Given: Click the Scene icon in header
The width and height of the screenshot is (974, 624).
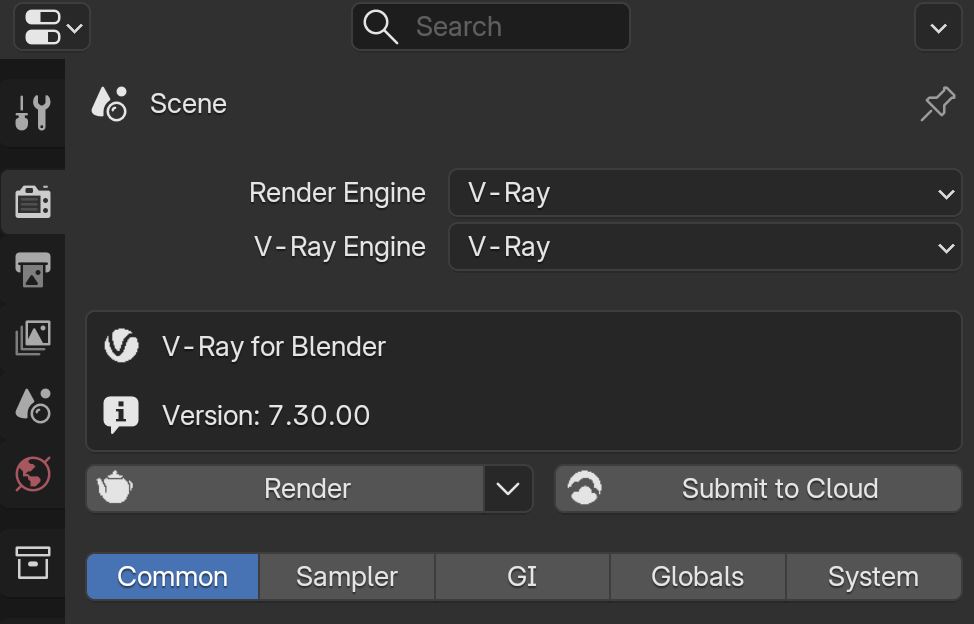Looking at the screenshot, I should [x=109, y=104].
